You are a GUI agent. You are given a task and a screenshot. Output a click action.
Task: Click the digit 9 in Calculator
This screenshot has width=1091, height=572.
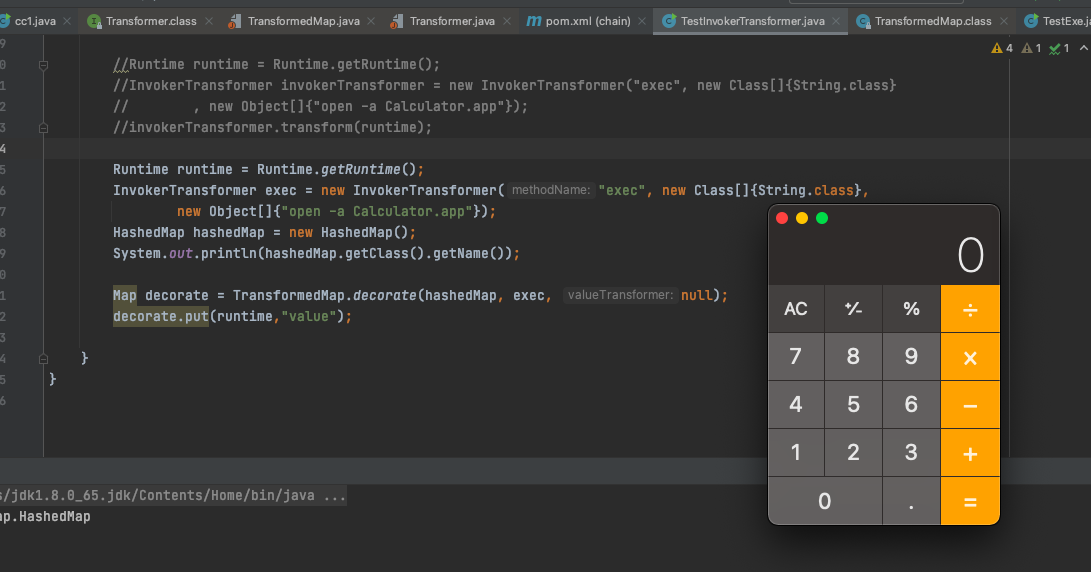click(x=911, y=357)
